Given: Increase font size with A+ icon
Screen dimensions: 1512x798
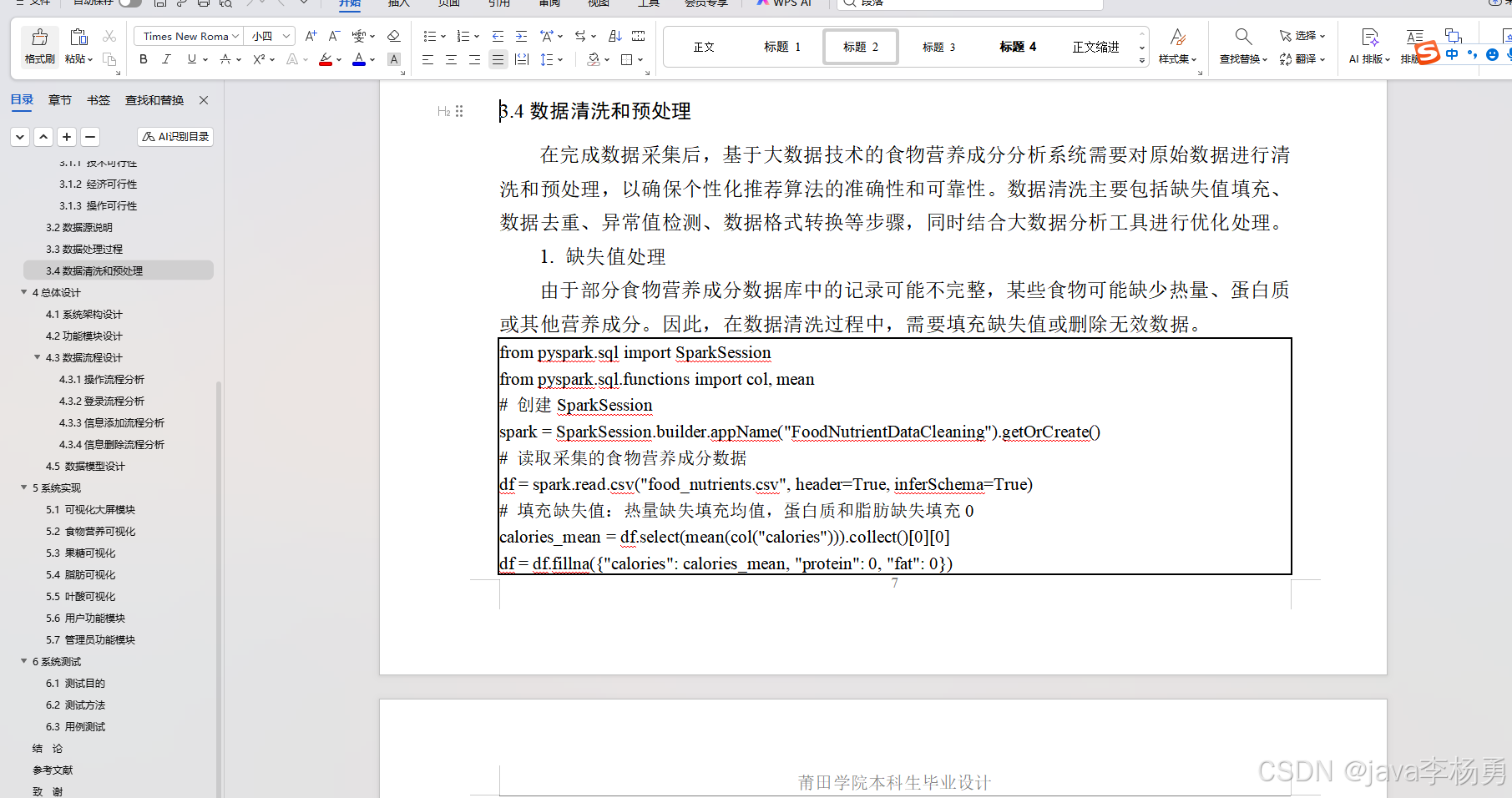Looking at the screenshot, I should coord(311,36).
